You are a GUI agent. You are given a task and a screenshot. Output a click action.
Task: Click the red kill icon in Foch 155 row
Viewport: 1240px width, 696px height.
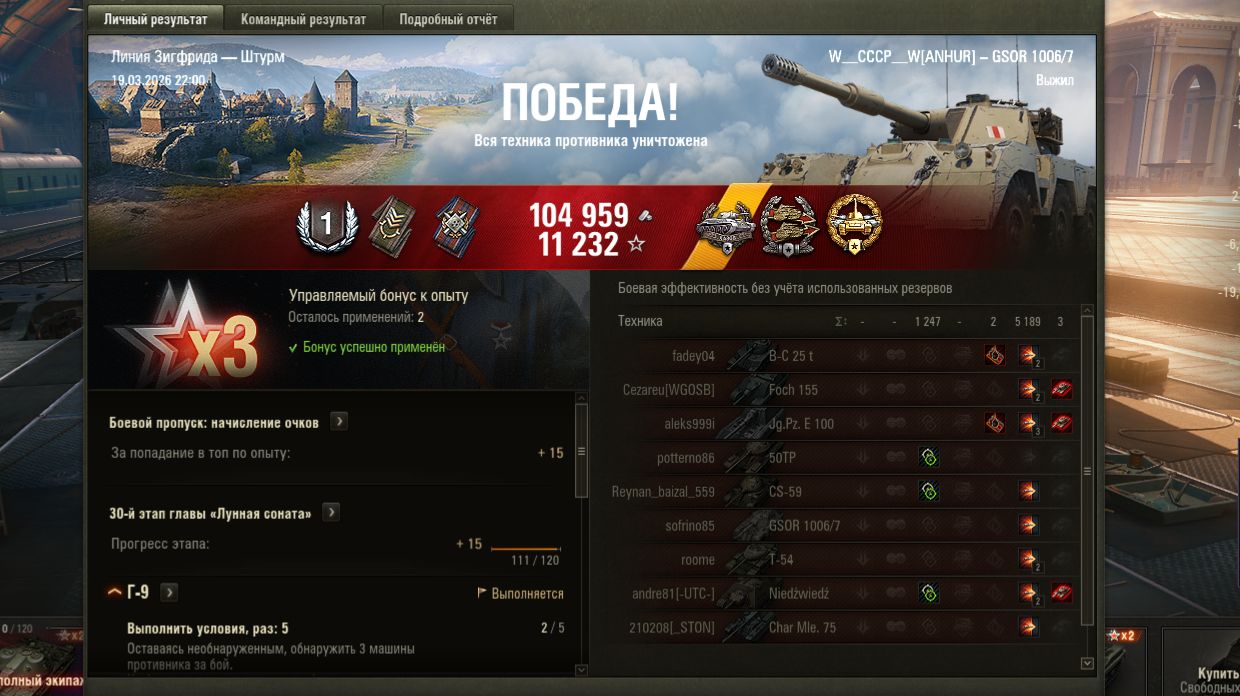(x=1061, y=390)
